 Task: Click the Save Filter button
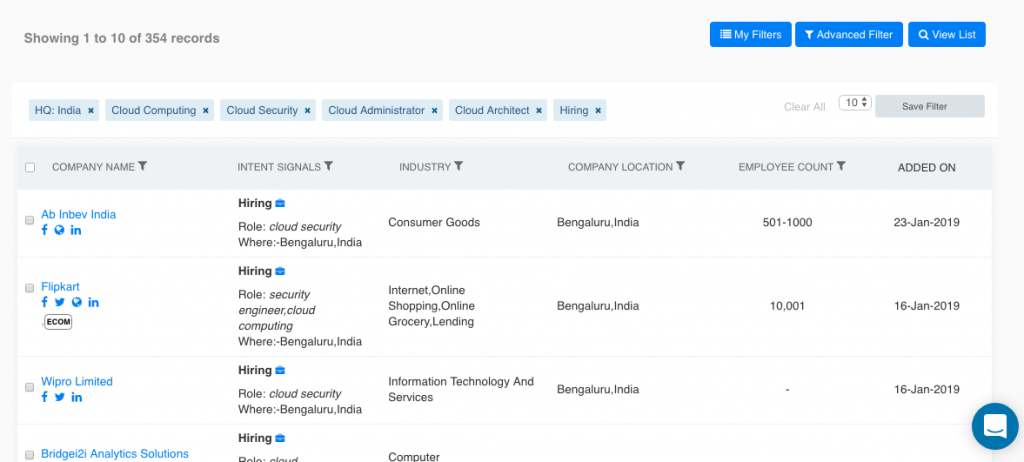click(929, 107)
